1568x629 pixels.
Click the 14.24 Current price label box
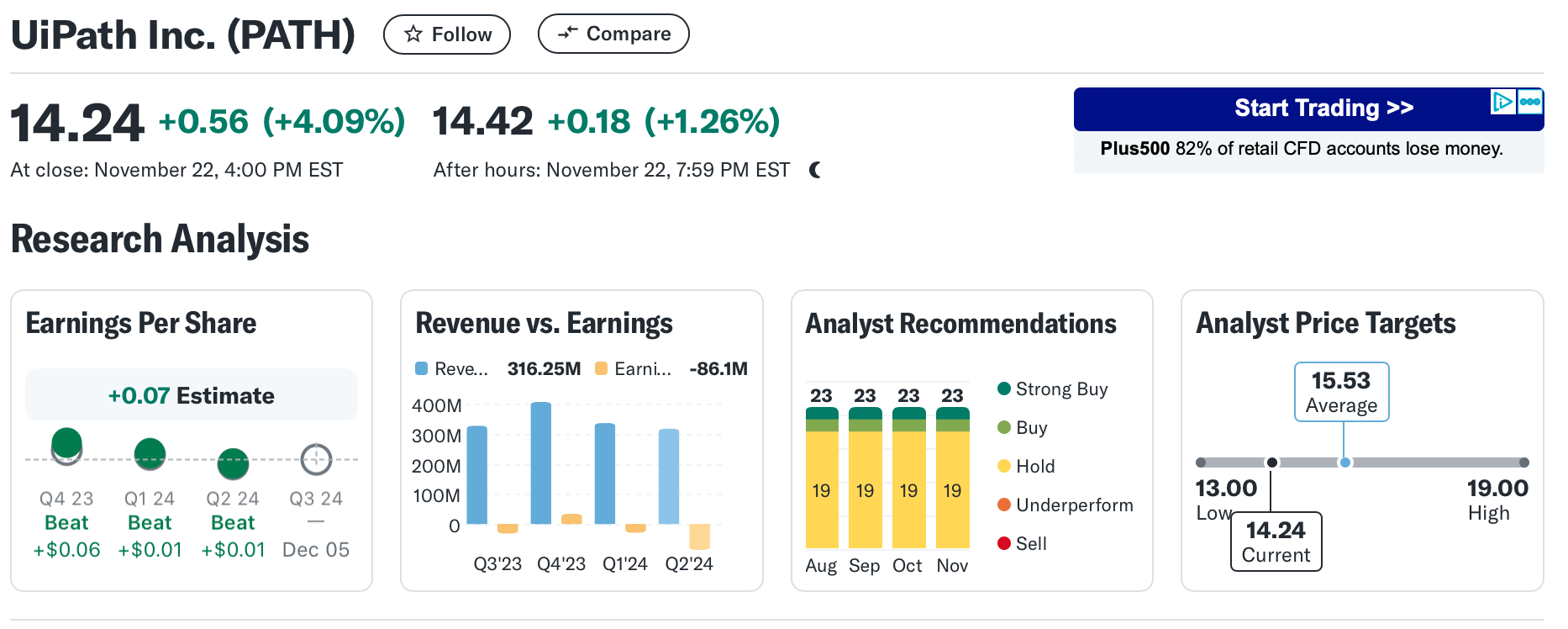[x=1276, y=542]
